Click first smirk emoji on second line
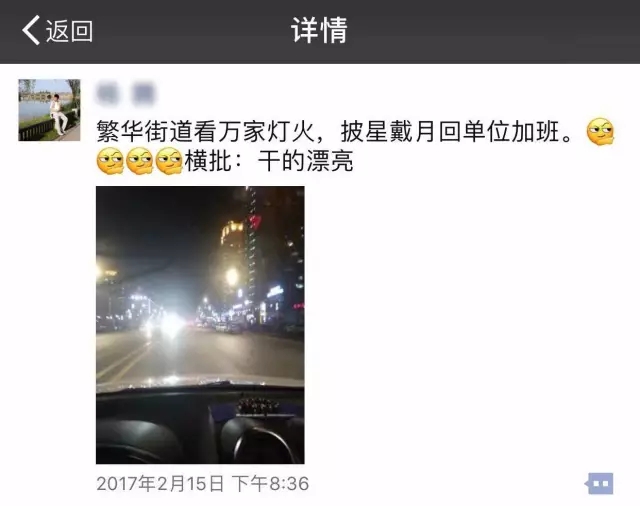The width and height of the screenshot is (640, 506). click(110, 161)
